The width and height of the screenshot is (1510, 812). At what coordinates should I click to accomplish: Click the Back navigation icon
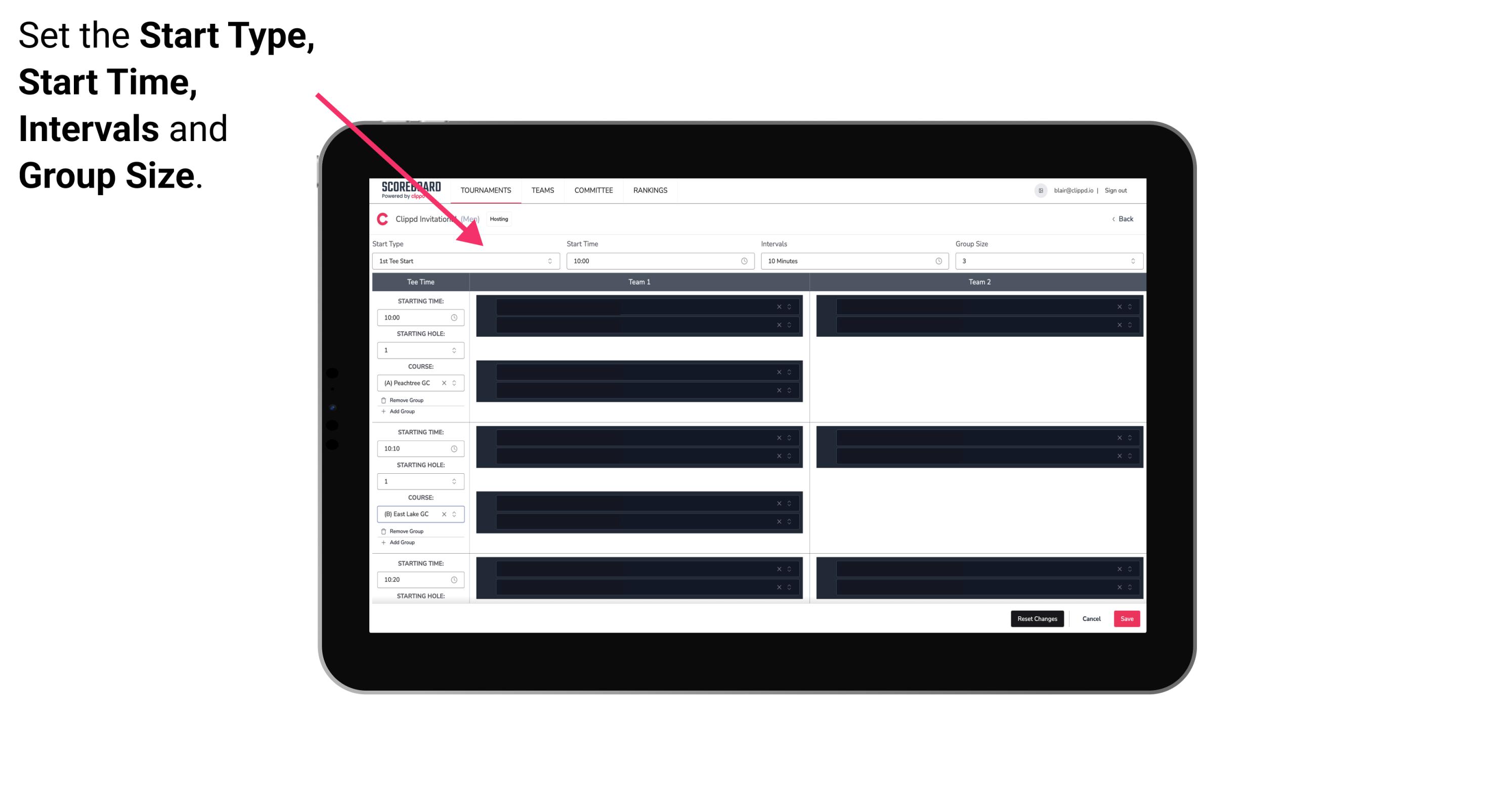click(x=1114, y=219)
